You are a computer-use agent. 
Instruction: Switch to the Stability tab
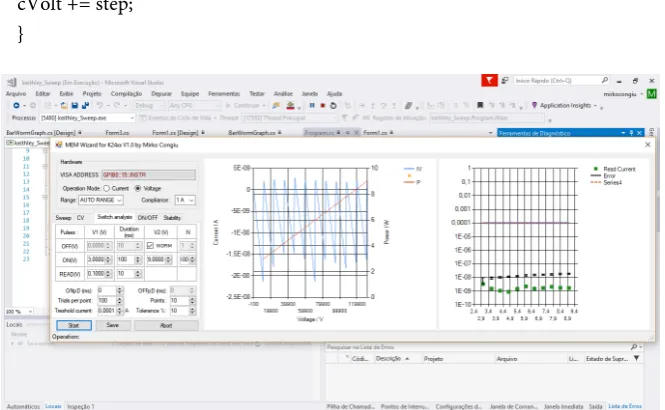(x=172, y=218)
